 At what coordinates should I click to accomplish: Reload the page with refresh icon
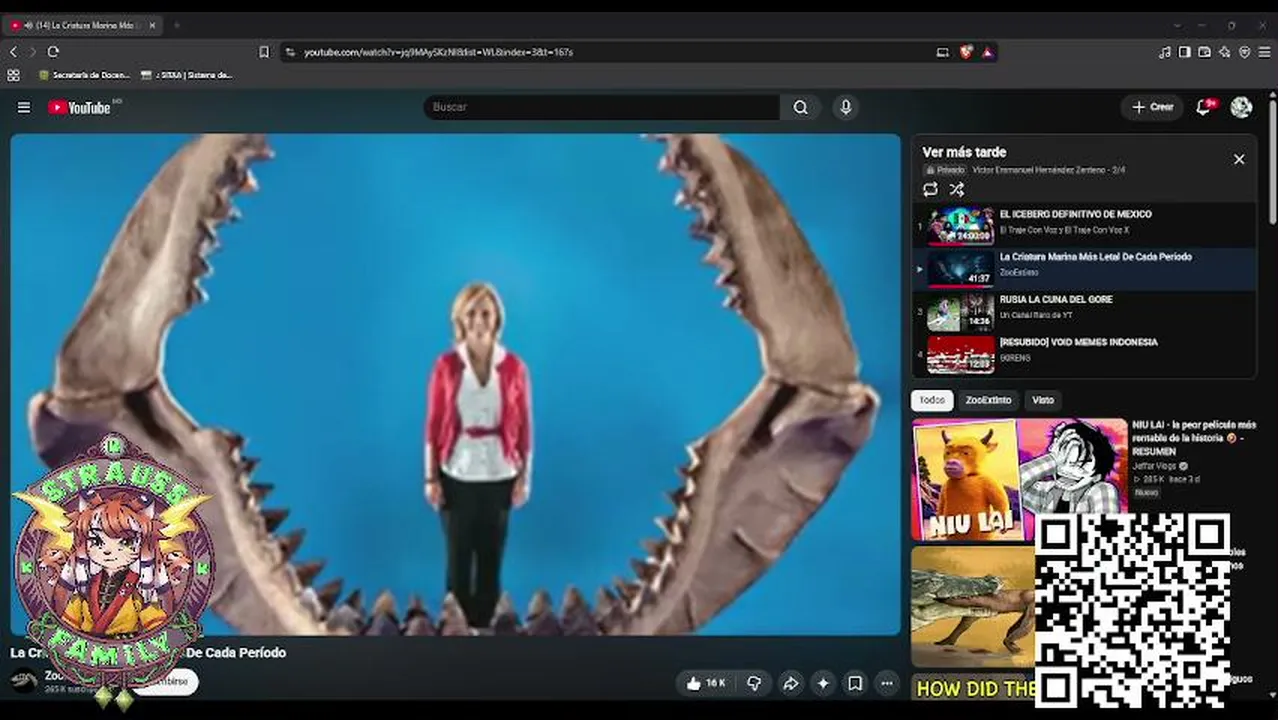click(53, 52)
